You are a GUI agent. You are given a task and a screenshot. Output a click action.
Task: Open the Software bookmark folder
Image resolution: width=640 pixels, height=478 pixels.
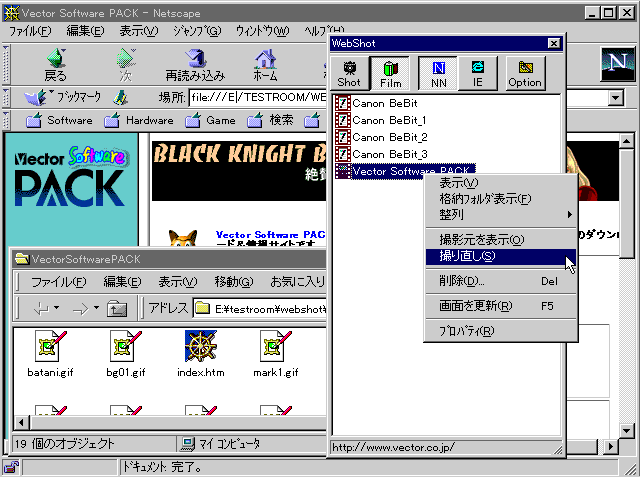point(59,120)
